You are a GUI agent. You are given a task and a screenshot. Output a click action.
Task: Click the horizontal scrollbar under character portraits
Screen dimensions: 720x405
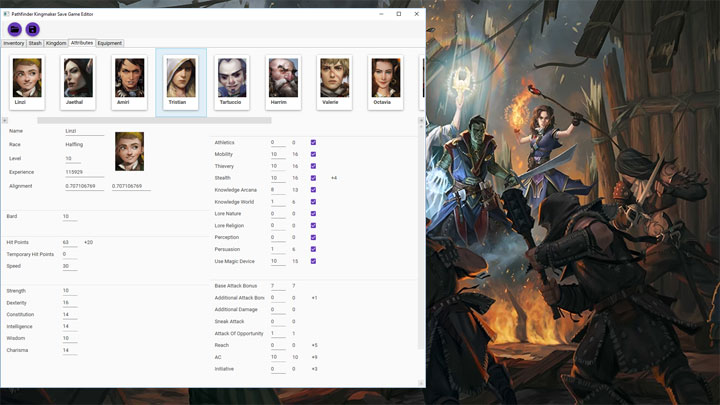tap(154, 121)
